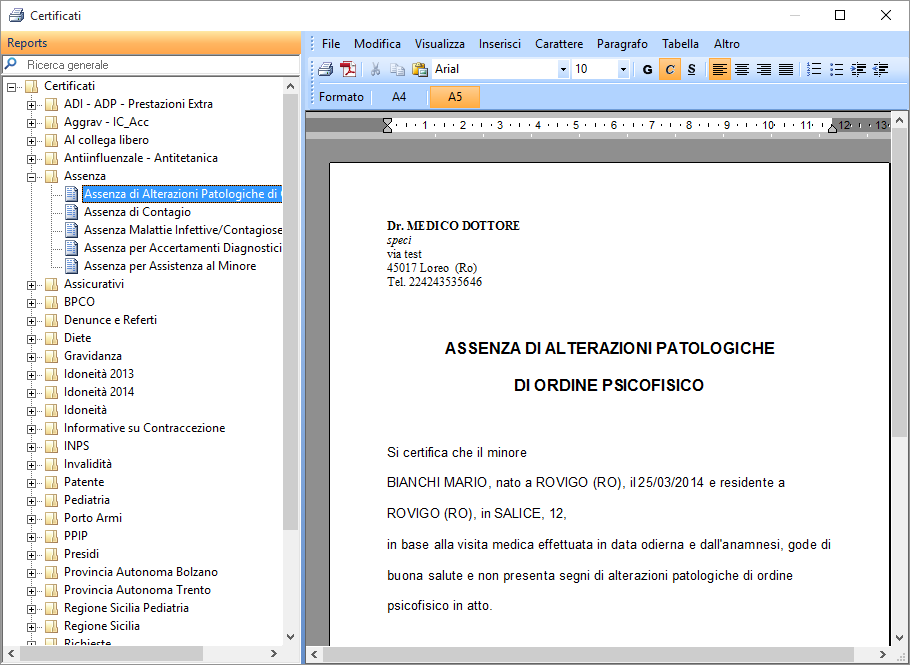Align text to the left
Viewport: 910px width, 665px height.
[x=720, y=70]
